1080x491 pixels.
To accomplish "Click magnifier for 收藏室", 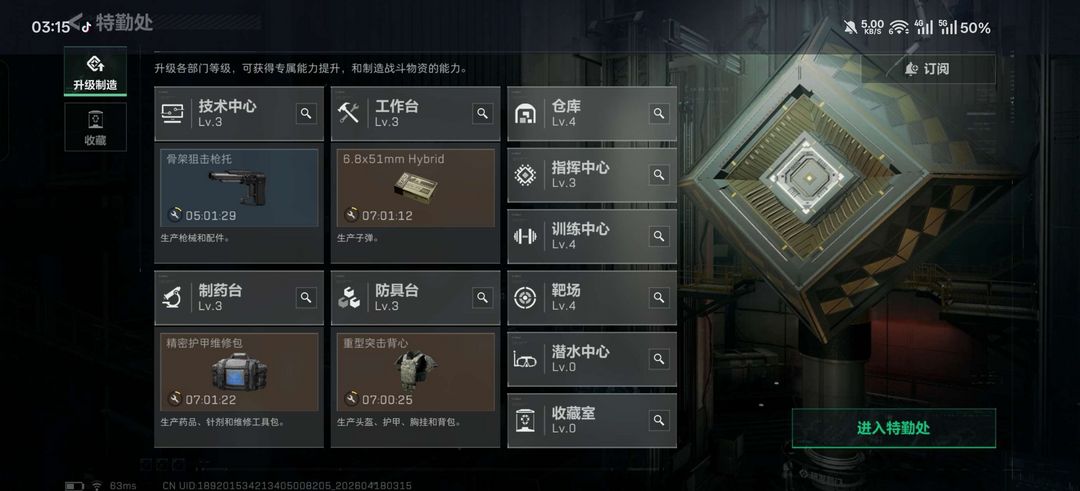I will point(659,420).
